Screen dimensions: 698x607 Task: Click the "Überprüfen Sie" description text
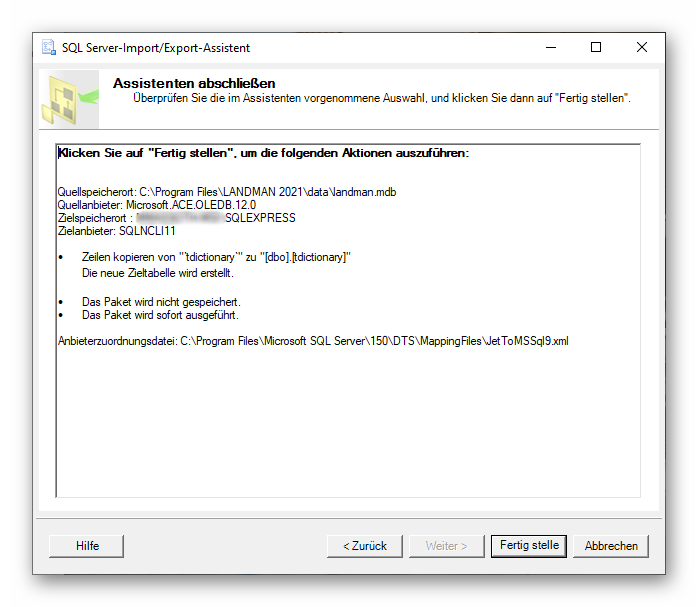[x=381, y=98]
